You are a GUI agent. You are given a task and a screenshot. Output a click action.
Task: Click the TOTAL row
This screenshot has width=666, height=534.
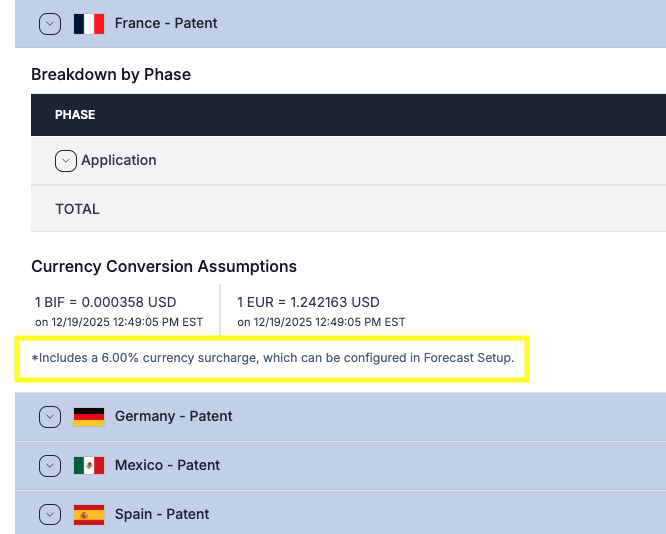click(78, 209)
